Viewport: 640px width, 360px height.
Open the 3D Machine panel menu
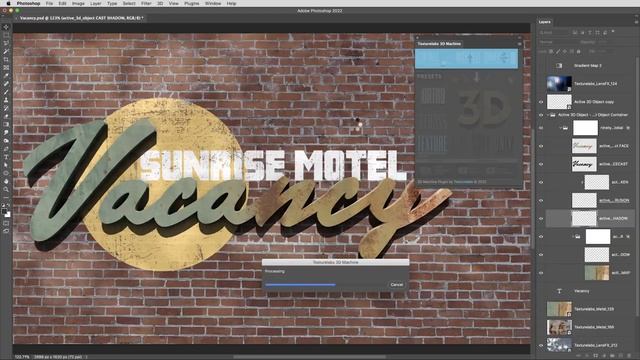click(x=520, y=44)
